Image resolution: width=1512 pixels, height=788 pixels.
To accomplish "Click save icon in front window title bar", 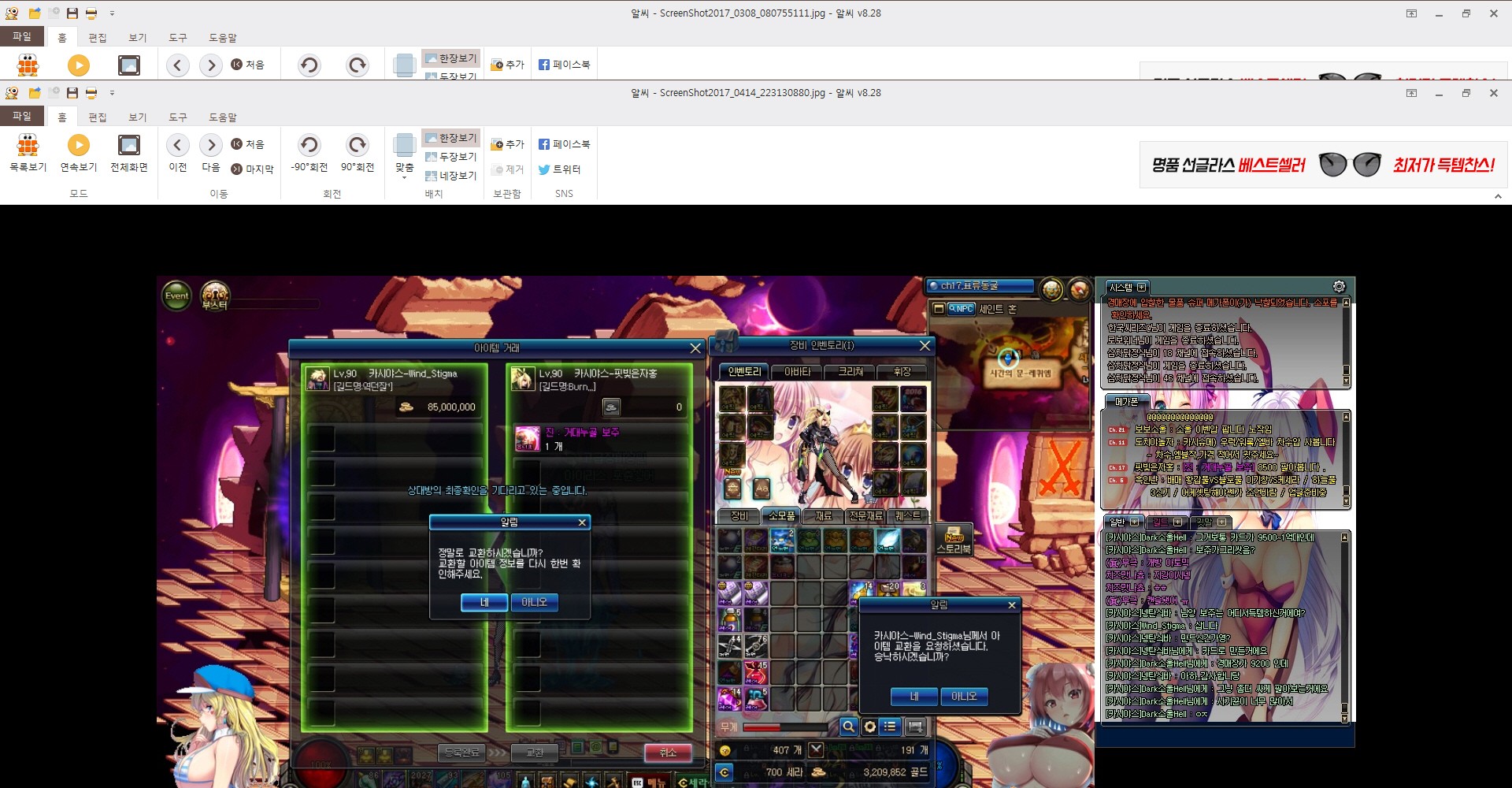I will (x=72, y=93).
